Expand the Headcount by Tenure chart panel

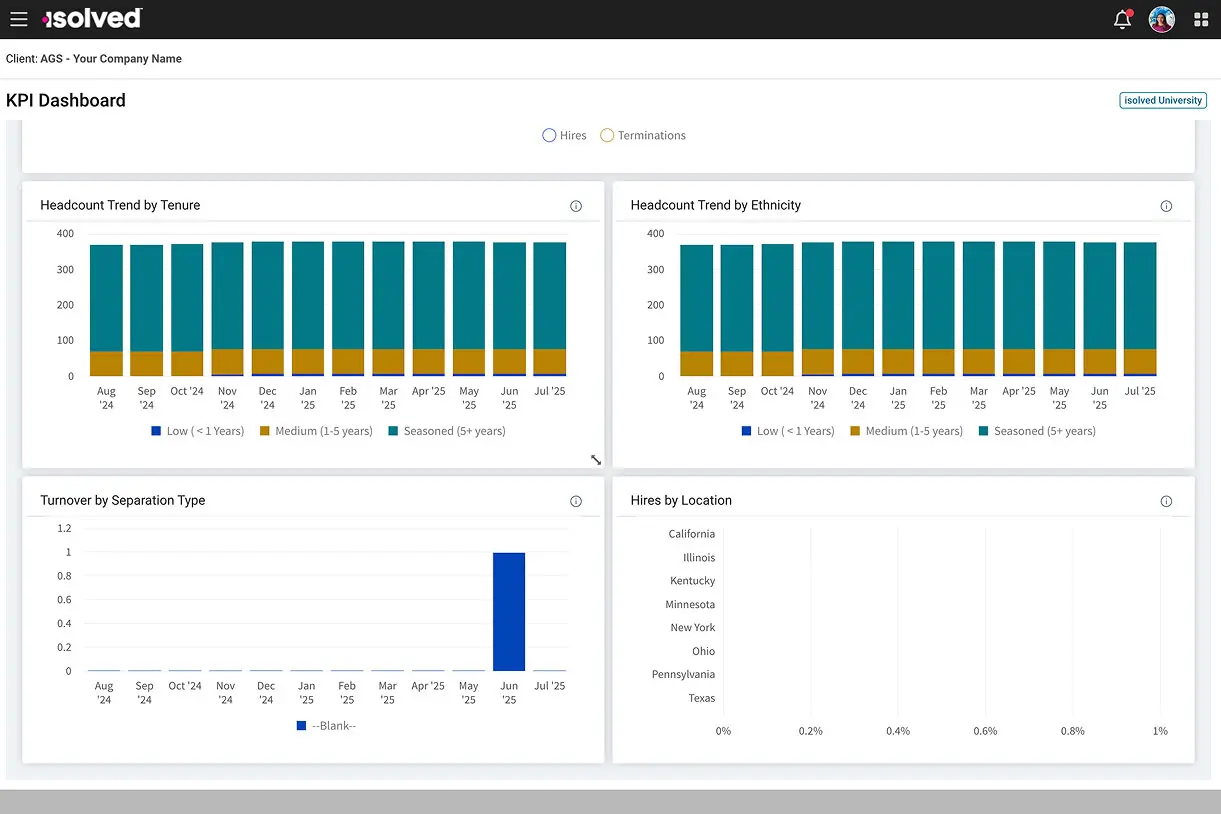click(x=596, y=459)
